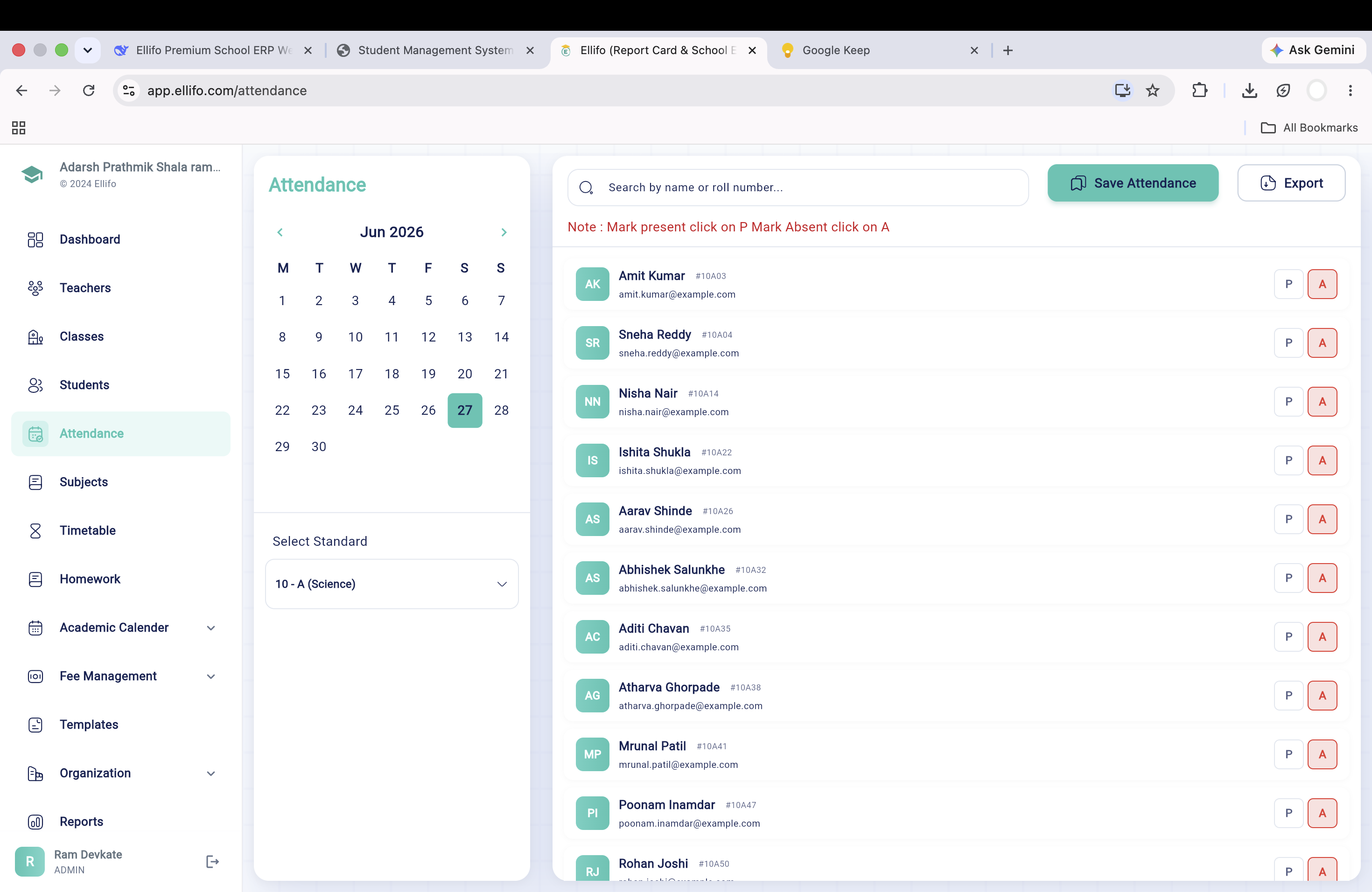This screenshot has width=1372, height=892.
Task: Click sneha.reddy@example.com email text
Action: (679, 353)
